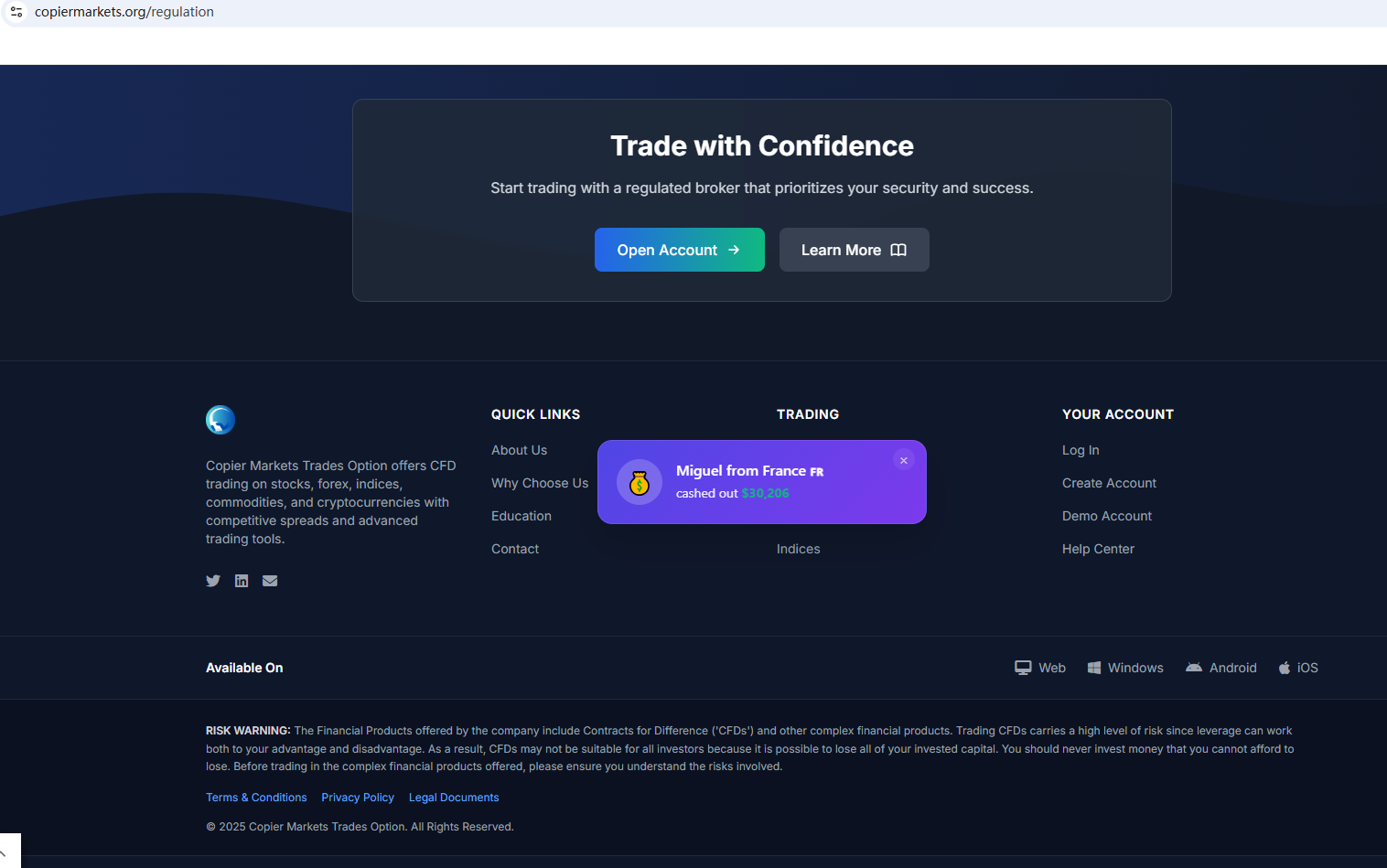Open the Create Account link

click(1109, 483)
